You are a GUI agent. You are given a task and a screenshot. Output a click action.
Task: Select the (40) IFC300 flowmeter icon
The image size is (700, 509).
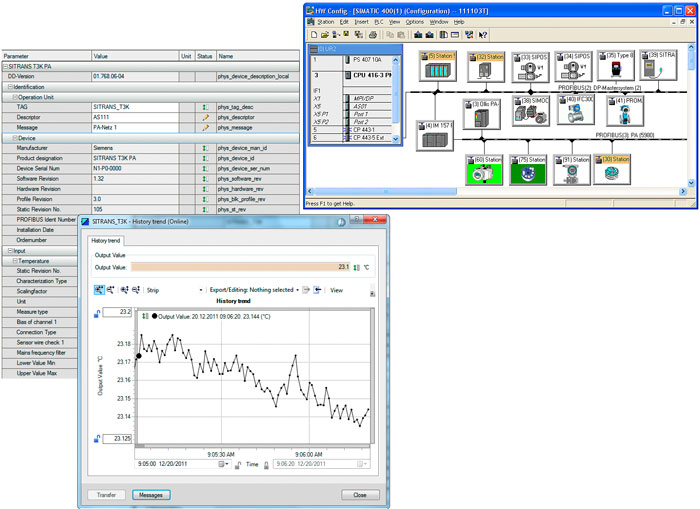point(575,109)
